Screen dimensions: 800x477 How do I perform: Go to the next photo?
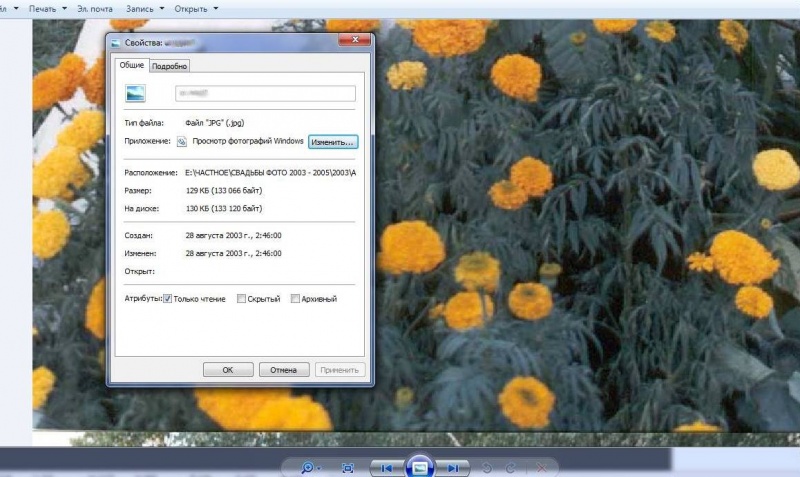452,468
